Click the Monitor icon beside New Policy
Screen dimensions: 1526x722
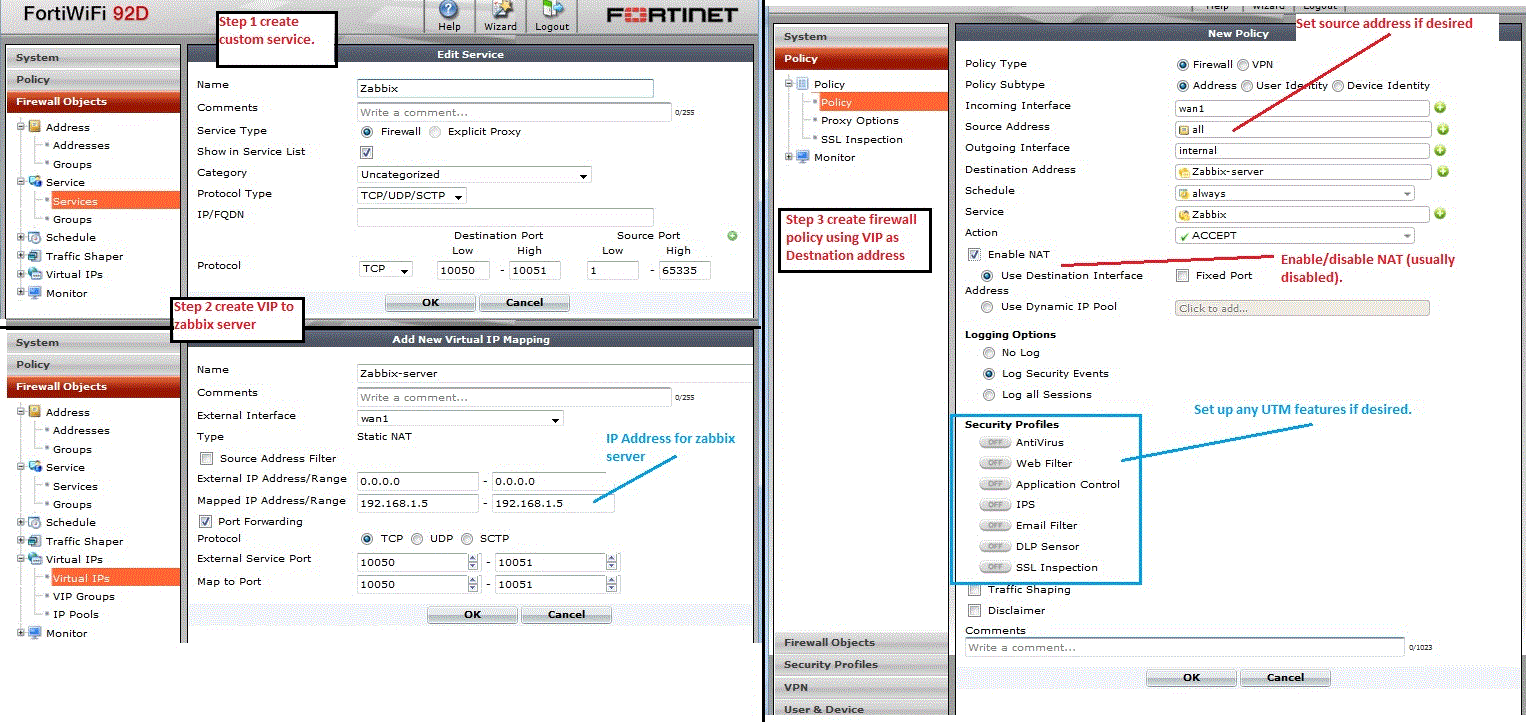point(802,157)
